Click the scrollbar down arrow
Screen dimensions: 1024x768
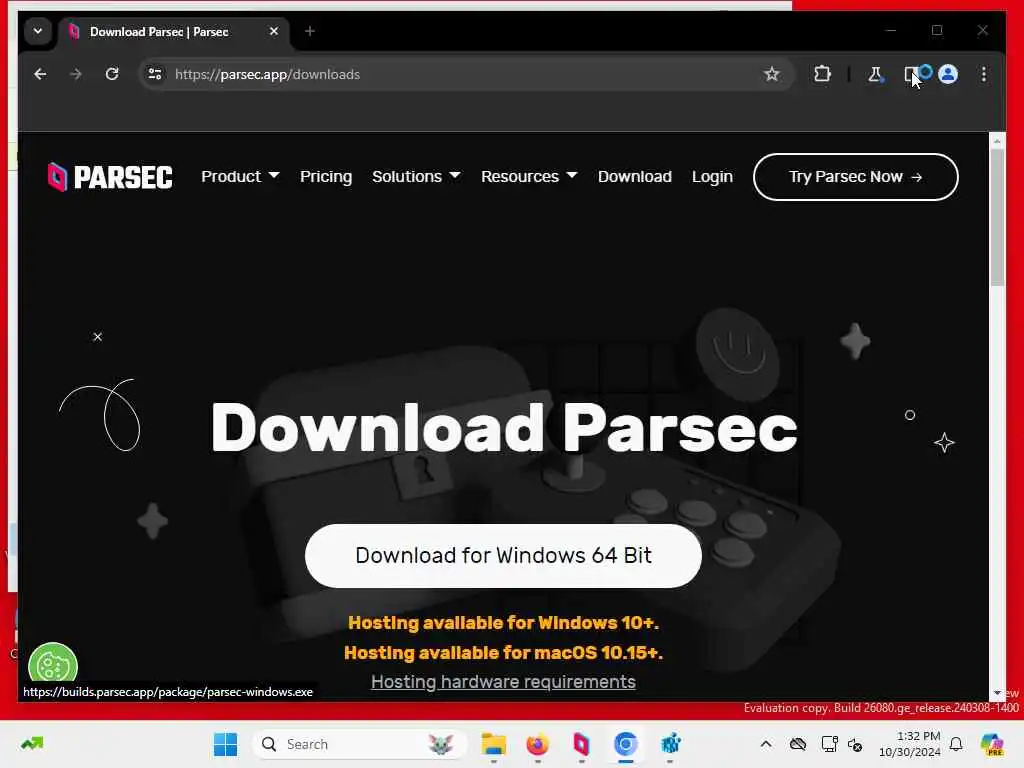pos(997,693)
